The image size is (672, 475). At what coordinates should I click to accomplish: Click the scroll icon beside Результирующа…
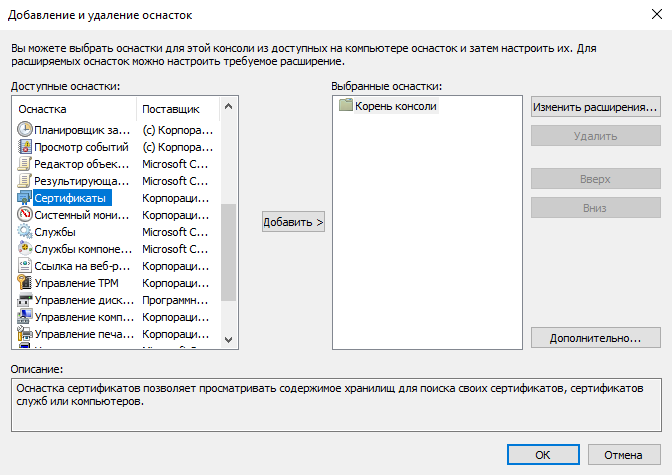click(25, 181)
